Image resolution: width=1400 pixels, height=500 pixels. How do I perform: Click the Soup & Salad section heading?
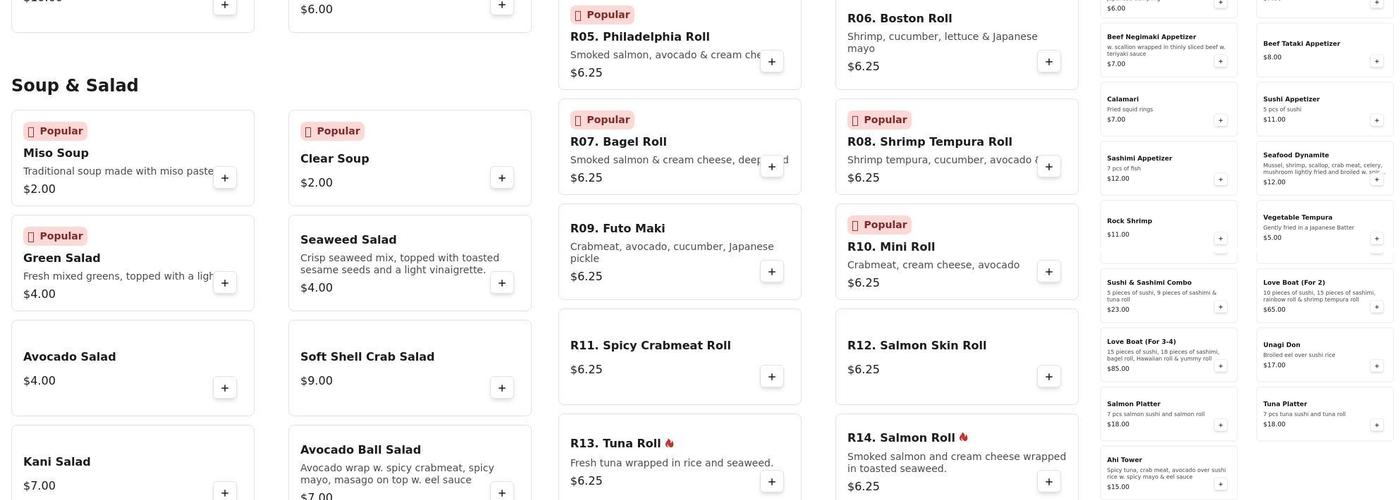pos(75,86)
